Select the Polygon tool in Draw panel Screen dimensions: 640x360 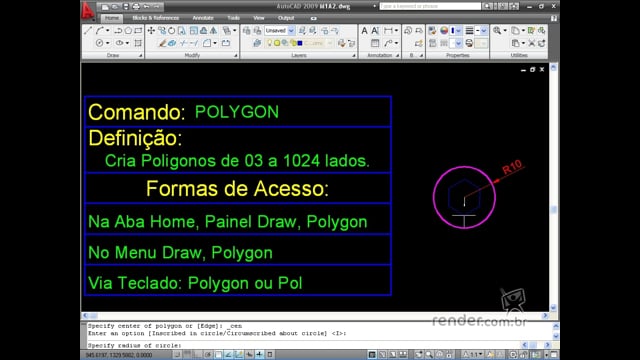point(128,31)
